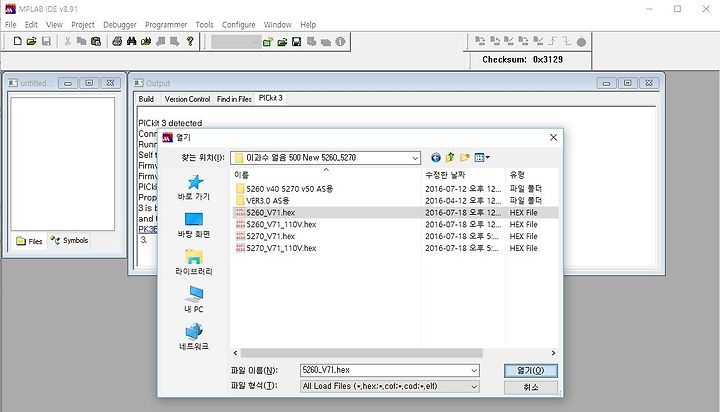Switch to the Files tab in project window
This screenshot has width=720, height=412.
pyautogui.click(x=29, y=241)
